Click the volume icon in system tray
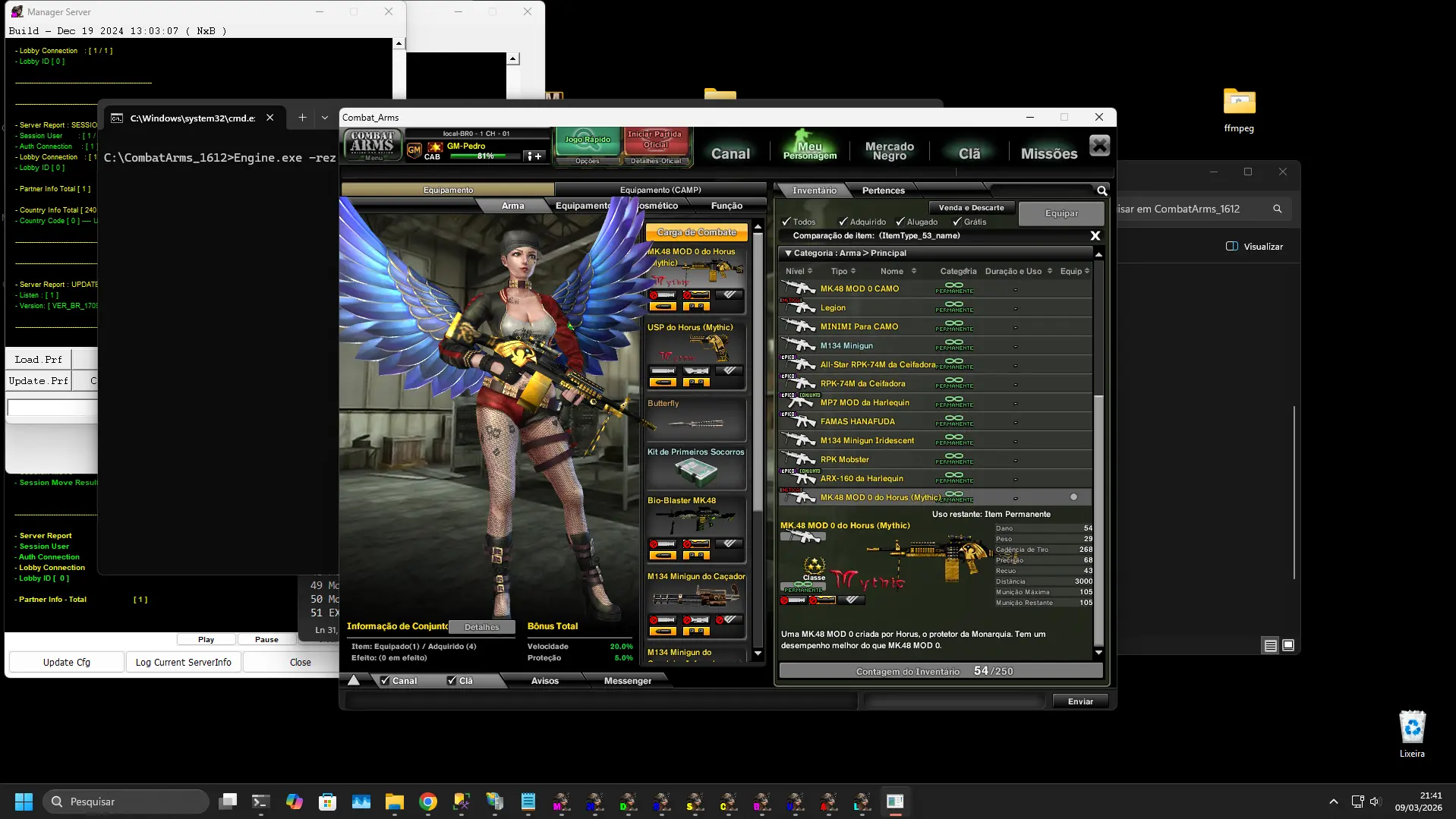The height and width of the screenshot is (819, 1456). 1375,802
